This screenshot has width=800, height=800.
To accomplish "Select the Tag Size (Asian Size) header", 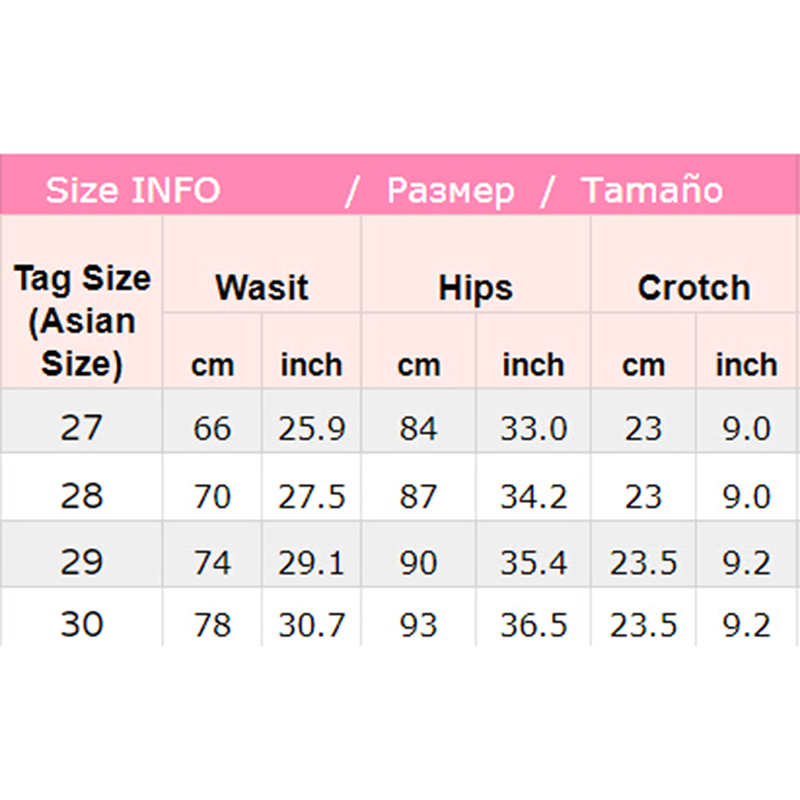I will (x=82, y=321).
